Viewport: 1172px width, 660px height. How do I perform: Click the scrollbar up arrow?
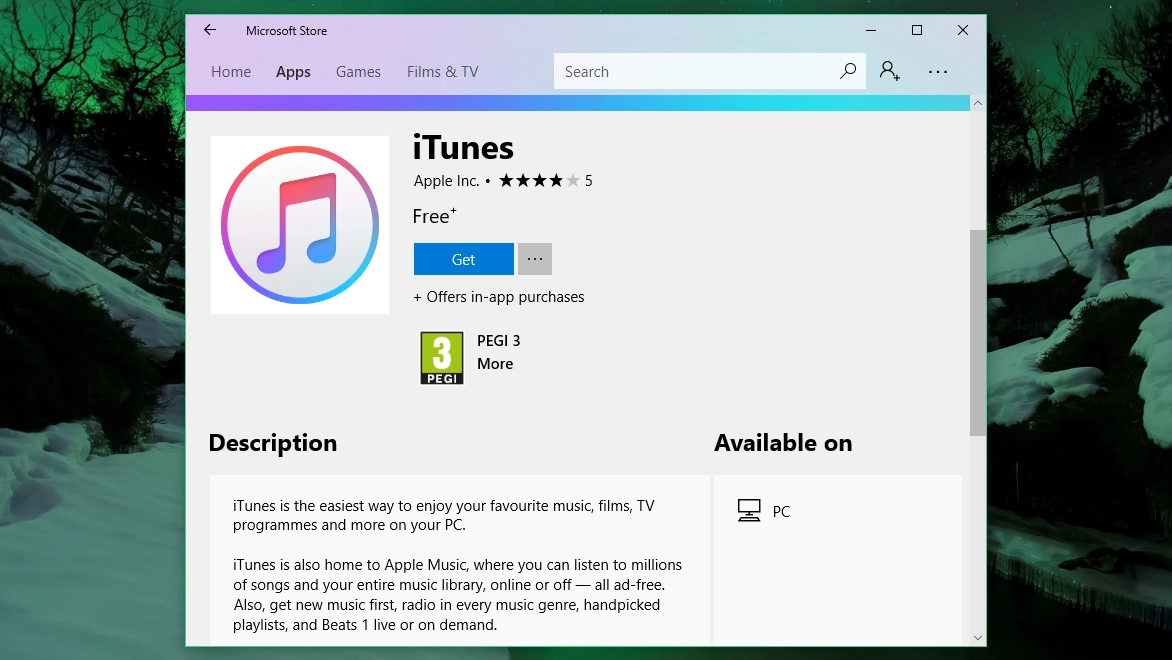tap(978, 103)
